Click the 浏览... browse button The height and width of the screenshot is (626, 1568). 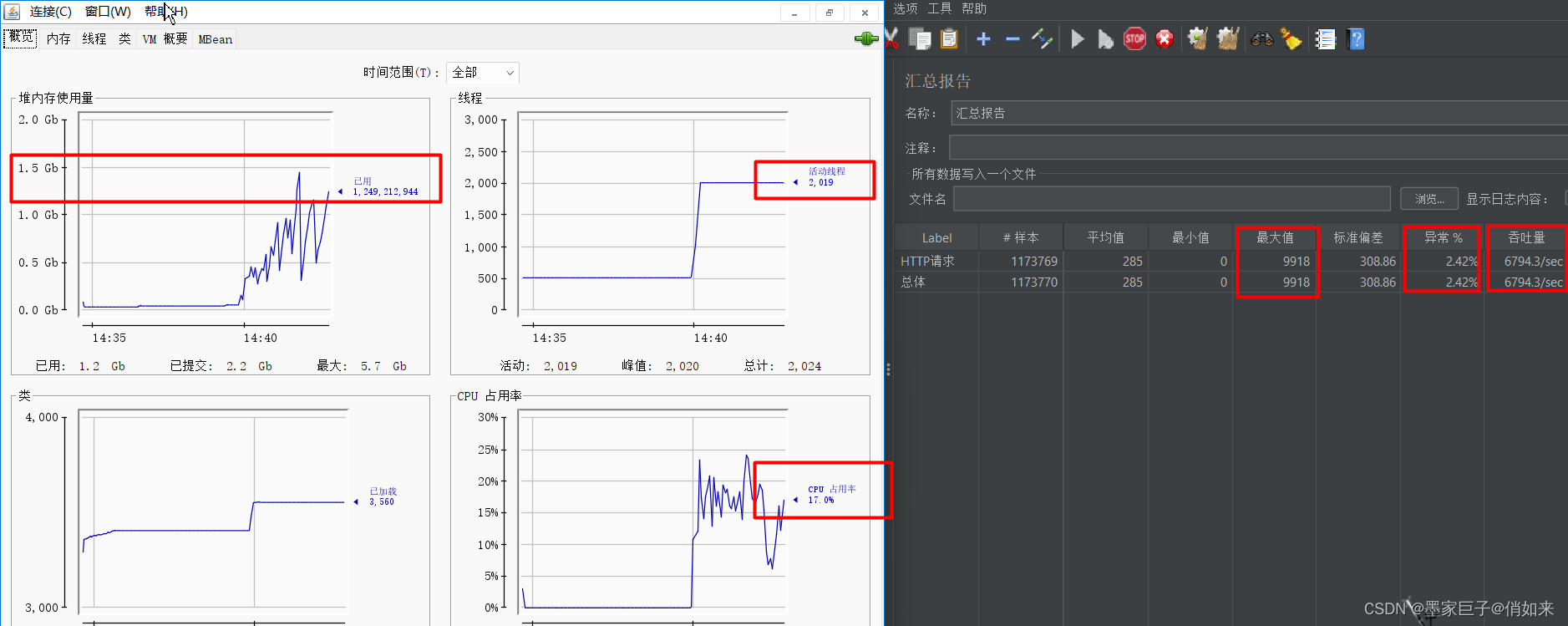click(1429, 199)
